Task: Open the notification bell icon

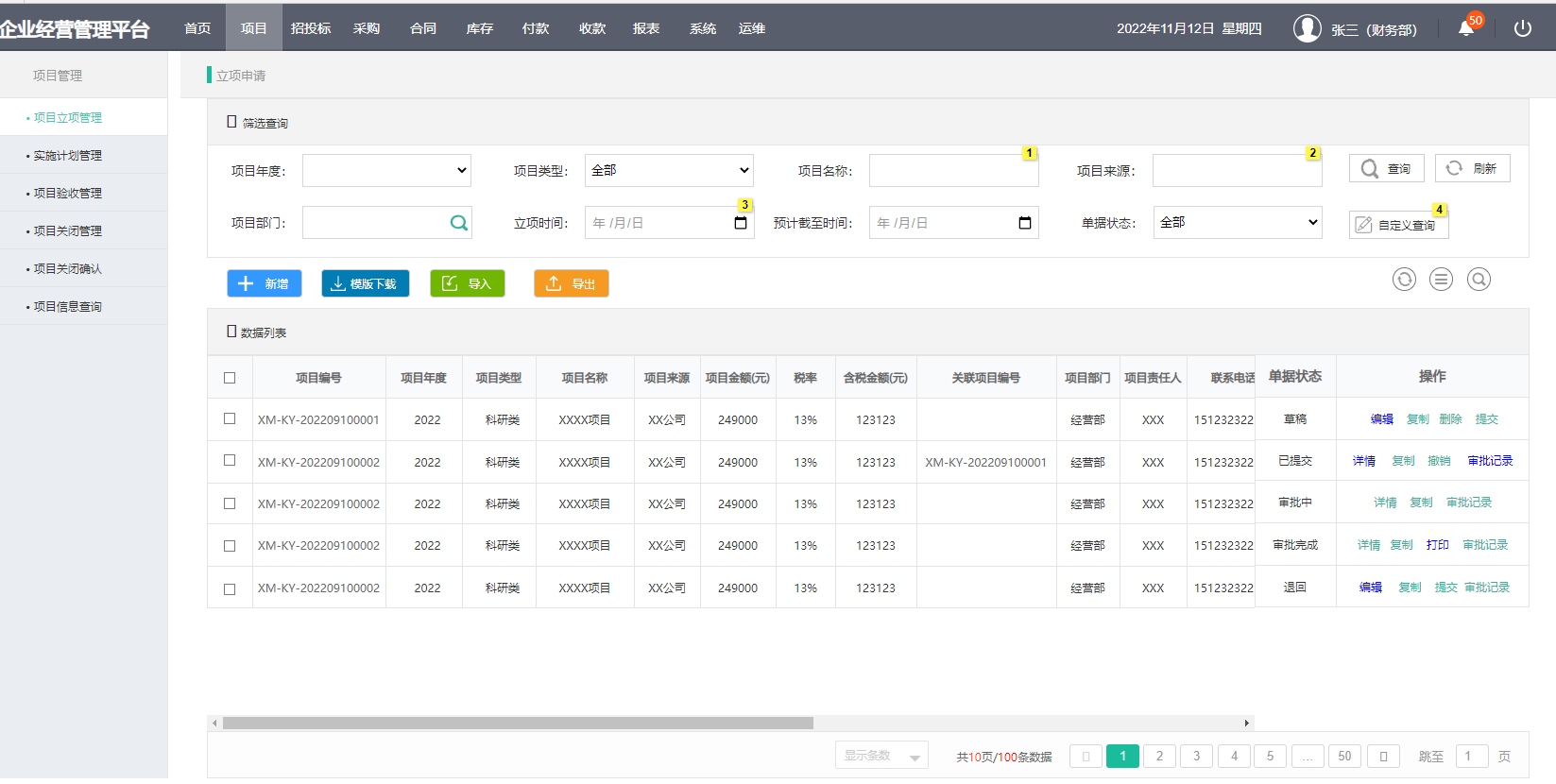Action: (x=1465, y=28)
